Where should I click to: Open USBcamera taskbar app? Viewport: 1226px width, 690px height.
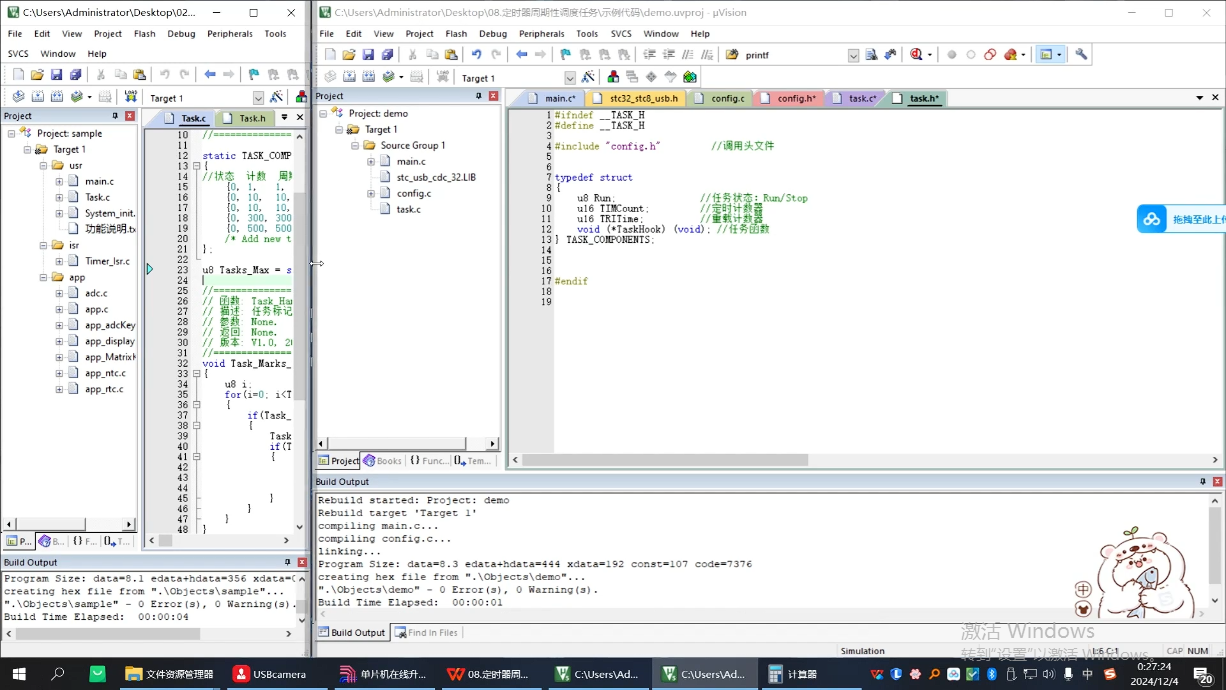pyautogui.click(x=271, y=674)
